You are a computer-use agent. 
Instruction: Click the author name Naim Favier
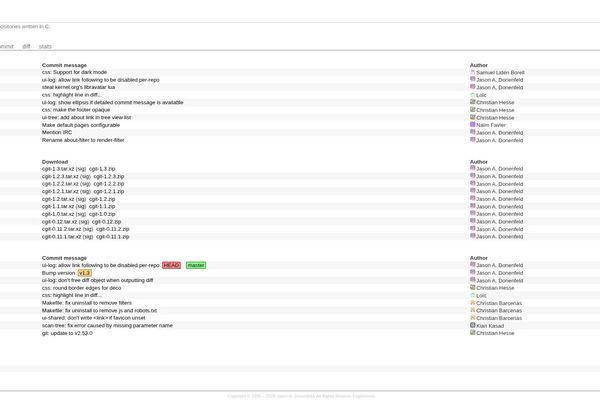click(x=491, y=125)
